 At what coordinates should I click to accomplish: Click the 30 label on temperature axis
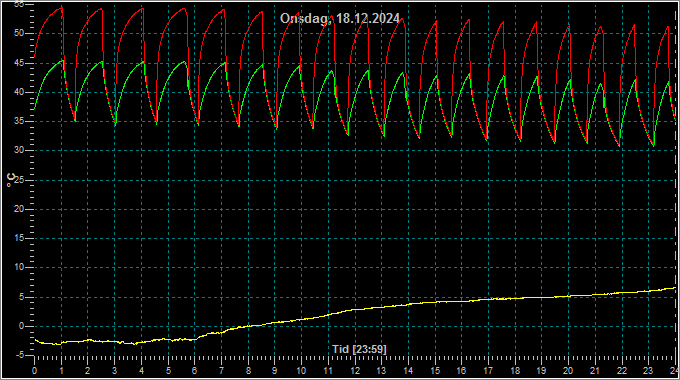pos(19,151)
